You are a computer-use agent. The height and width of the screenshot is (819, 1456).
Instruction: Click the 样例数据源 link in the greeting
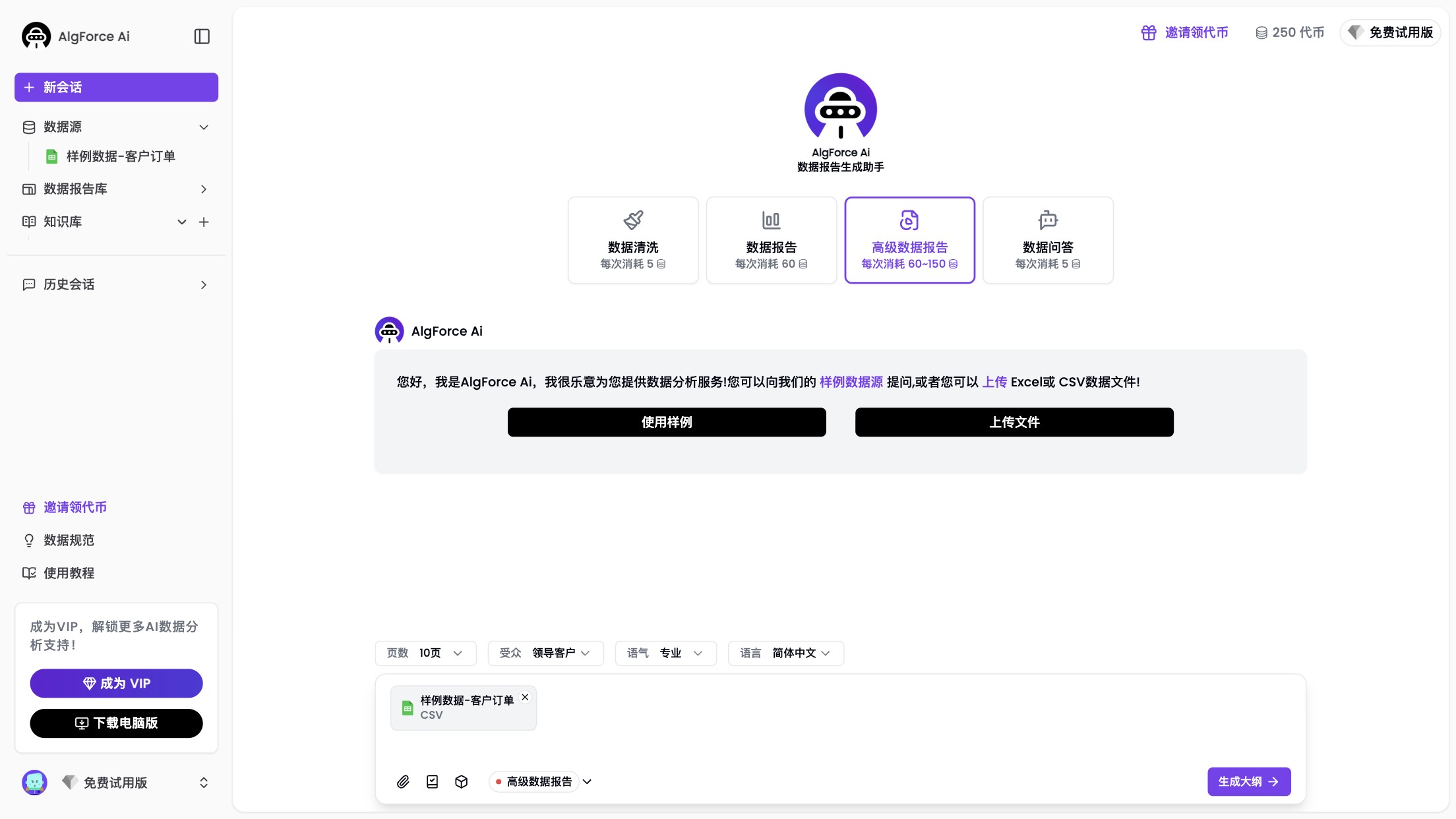[x=850, y=382]
